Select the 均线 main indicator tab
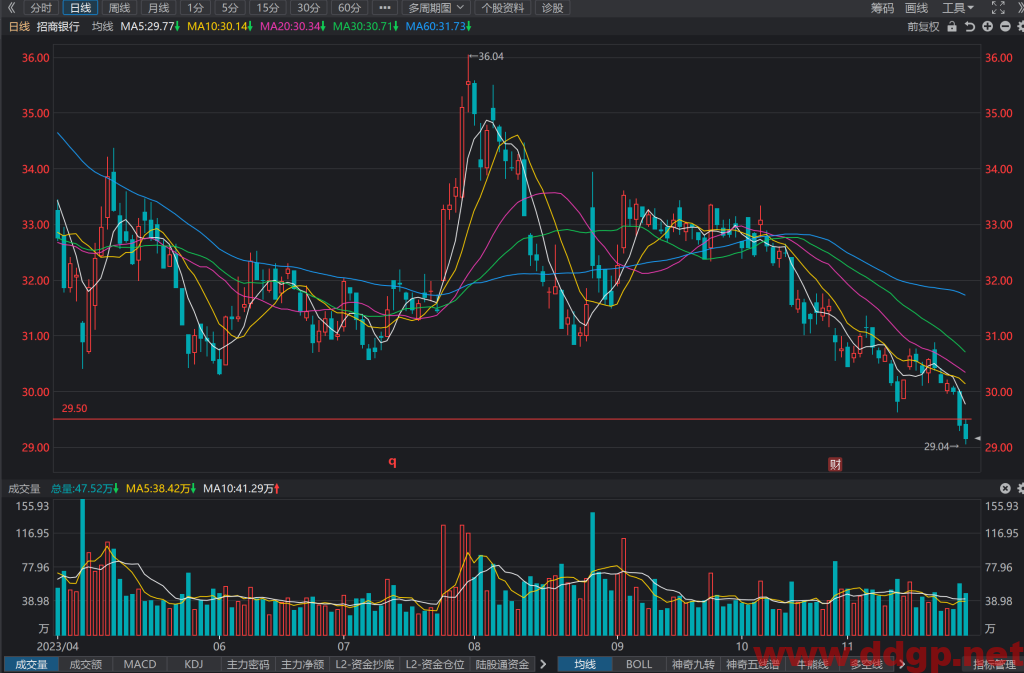Image resolution: width=1024 pixels, height=673 pixels. point(585,665)
